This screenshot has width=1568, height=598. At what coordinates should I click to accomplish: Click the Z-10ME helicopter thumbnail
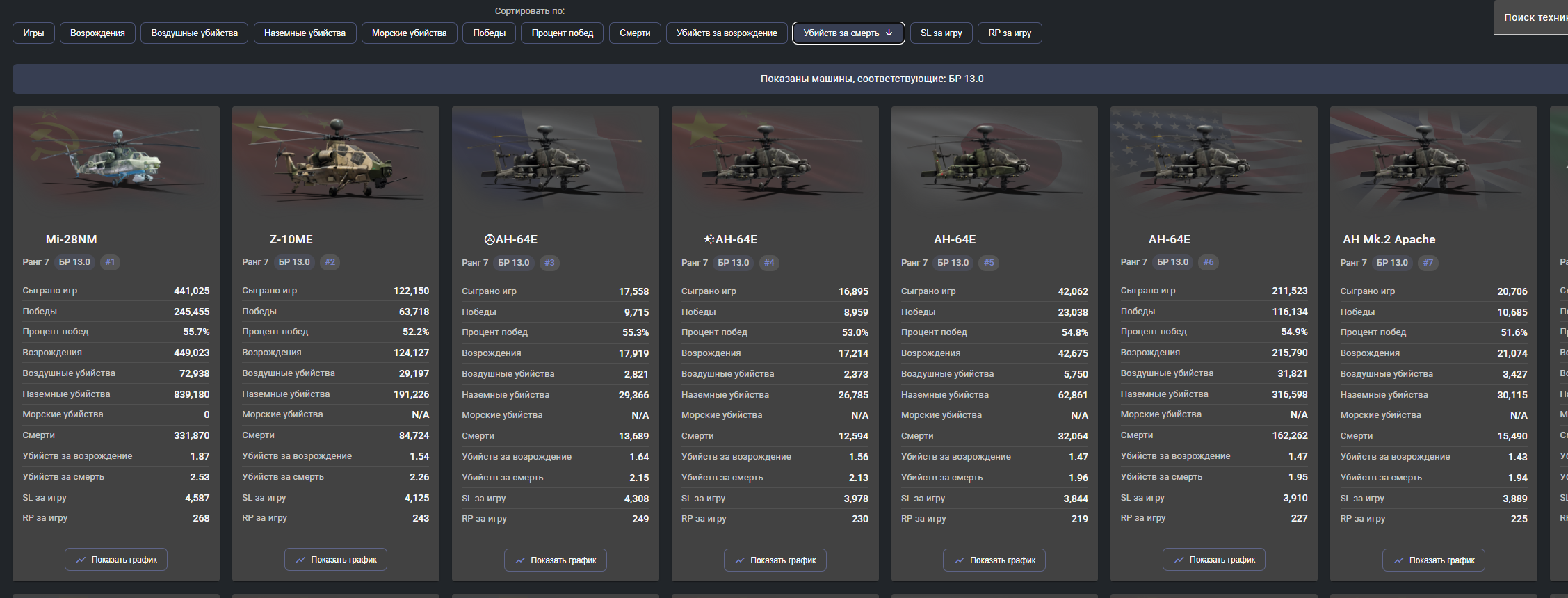pyautogui.click(x=336, y=161)
